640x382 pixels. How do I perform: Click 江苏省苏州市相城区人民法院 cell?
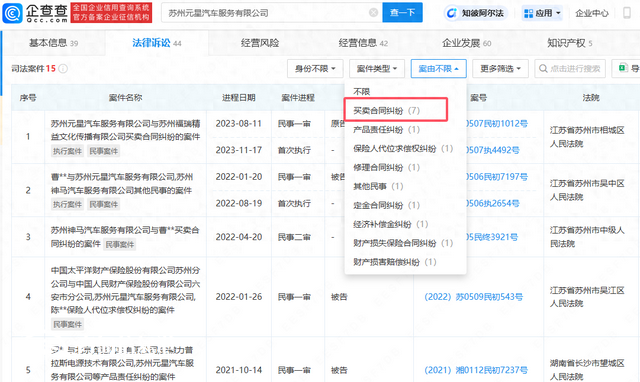point(587,137)
